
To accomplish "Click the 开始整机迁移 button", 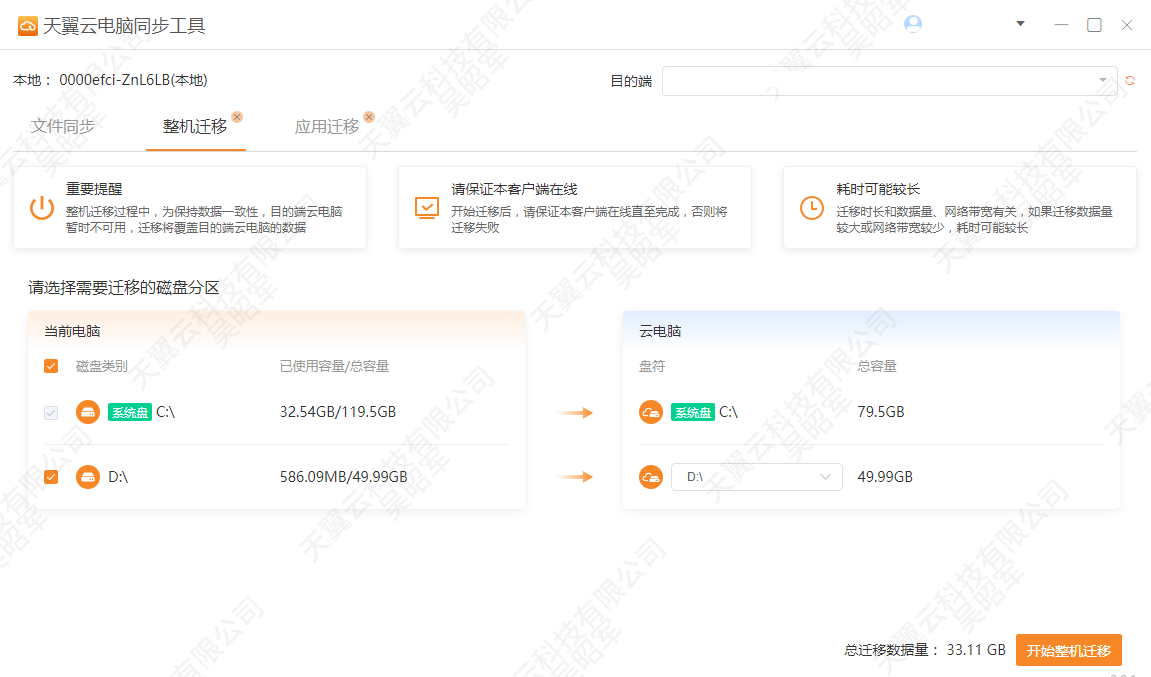I will pos(1068,650).
